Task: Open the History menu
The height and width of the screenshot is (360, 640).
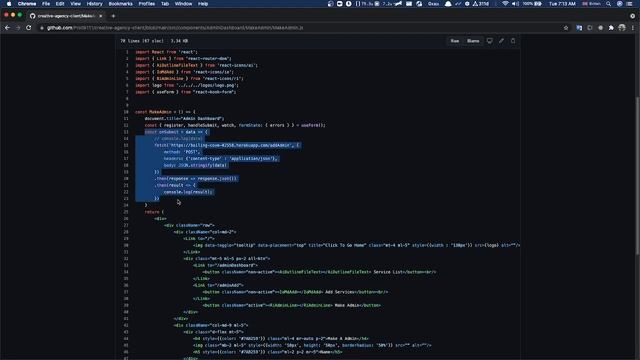Action: [94, 4]
